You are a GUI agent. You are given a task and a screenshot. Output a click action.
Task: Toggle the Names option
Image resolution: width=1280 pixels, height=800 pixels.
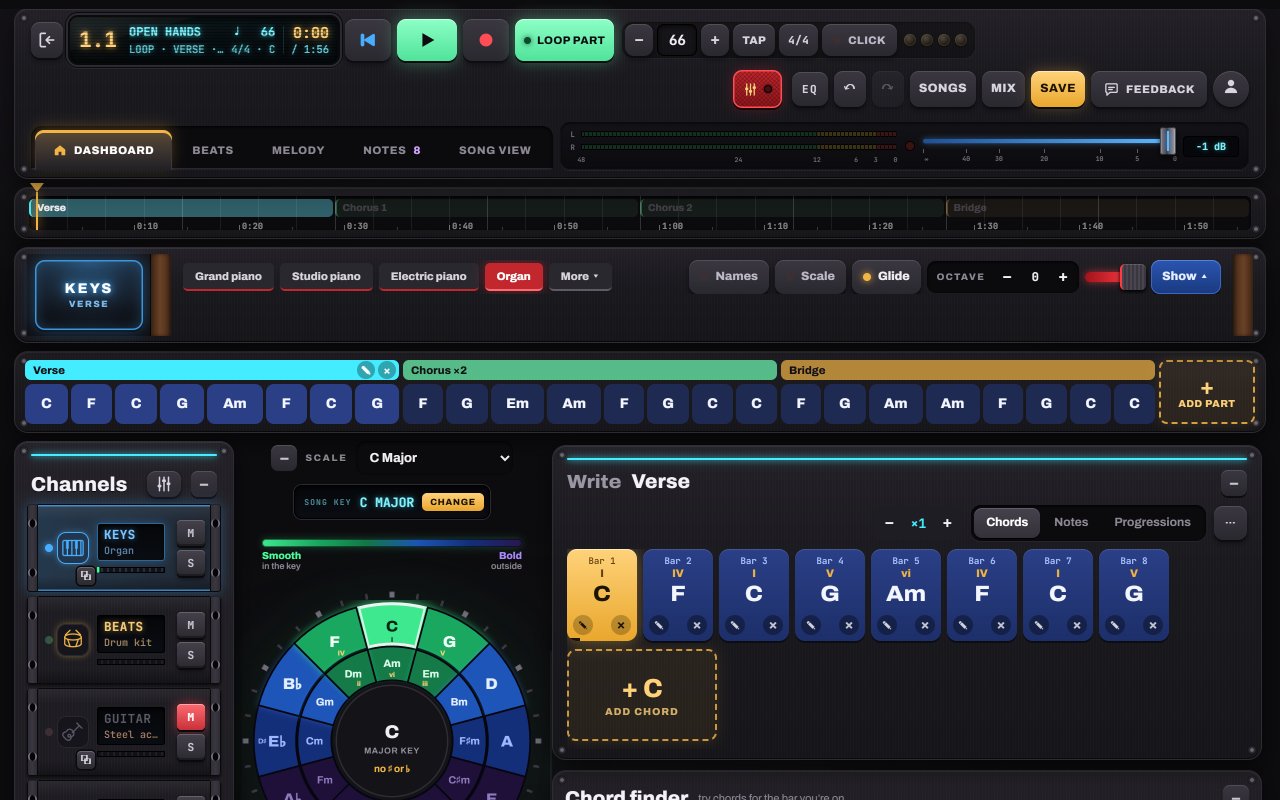pos(728,276)
